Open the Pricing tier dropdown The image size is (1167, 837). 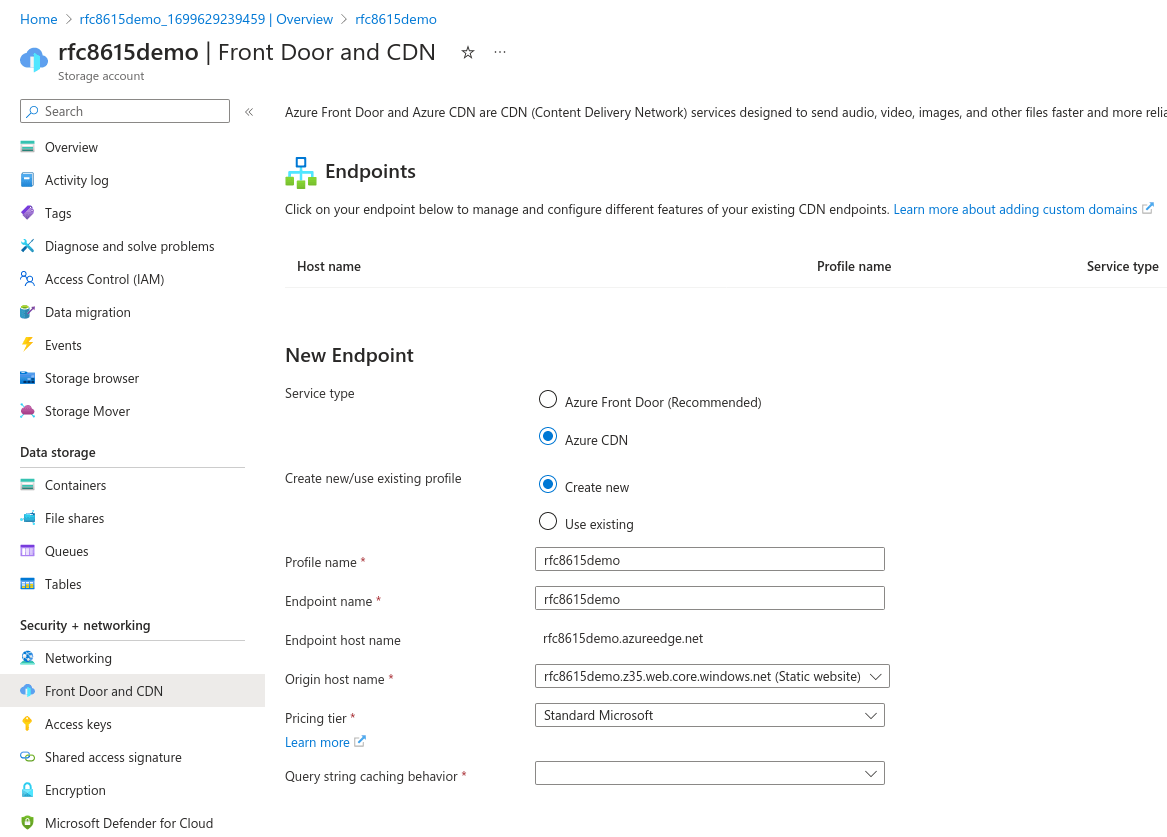[710, 715]
